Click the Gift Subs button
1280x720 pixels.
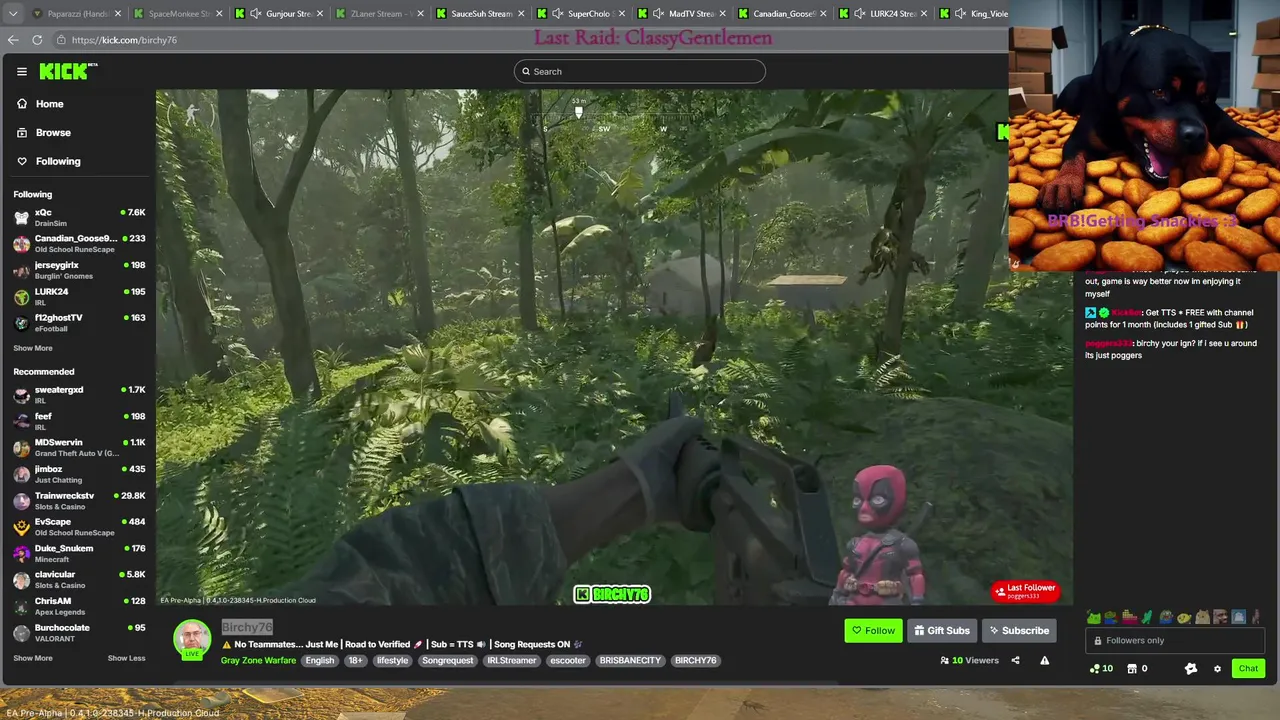[x=942, y=631]
